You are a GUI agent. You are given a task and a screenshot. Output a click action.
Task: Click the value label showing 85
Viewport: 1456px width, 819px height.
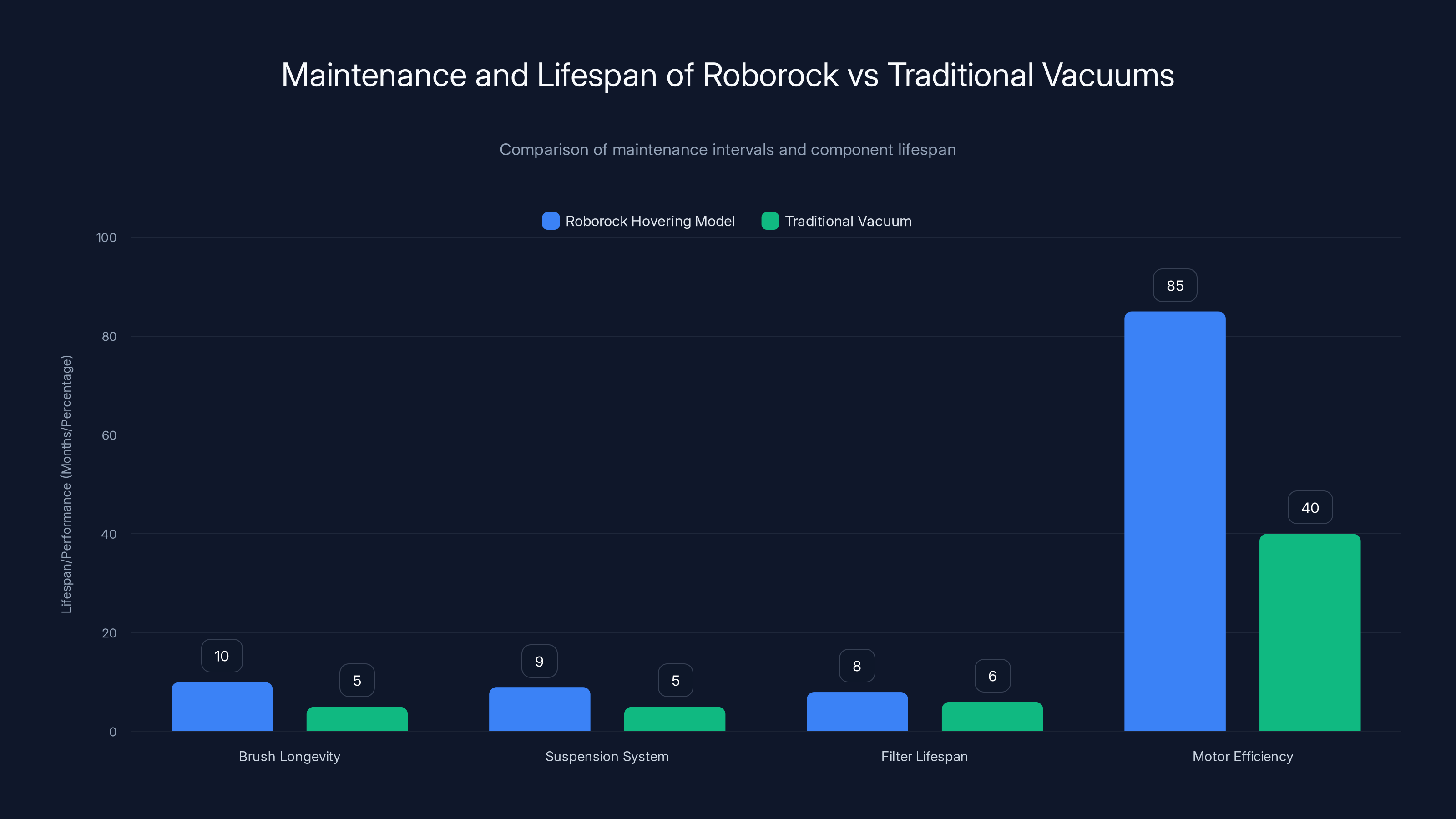(x=1174, y=285)
